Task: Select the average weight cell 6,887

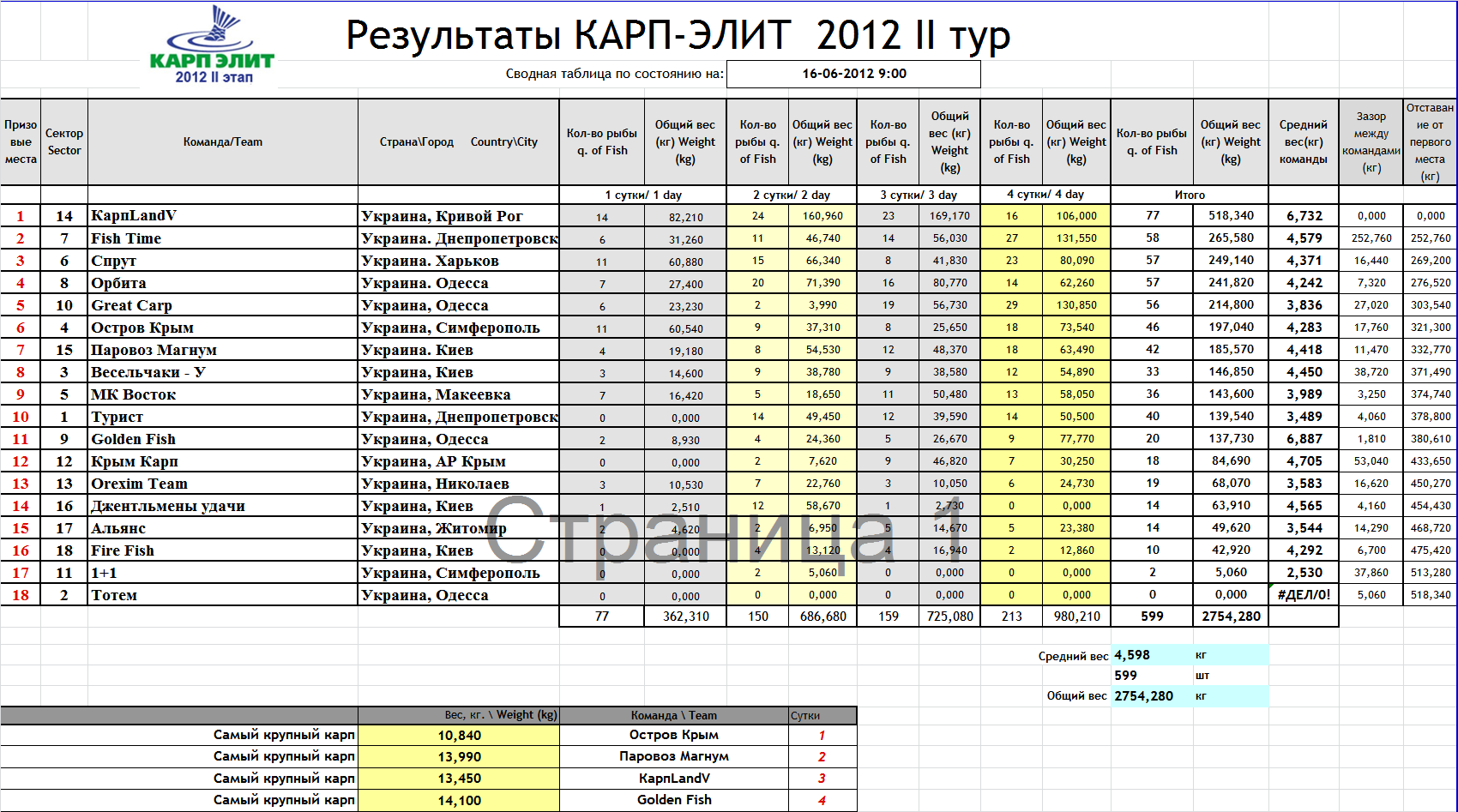Action: click(1304, 439)
